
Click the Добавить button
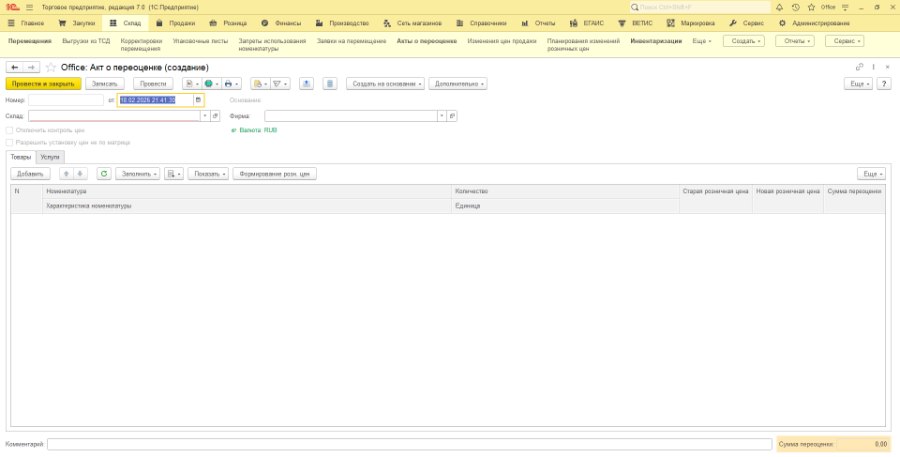30,173
